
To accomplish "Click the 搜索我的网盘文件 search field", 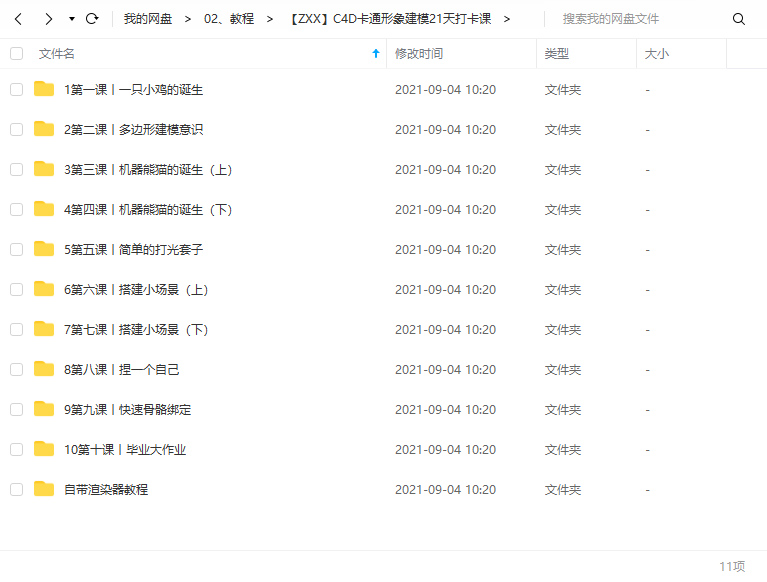I will 641,19.
